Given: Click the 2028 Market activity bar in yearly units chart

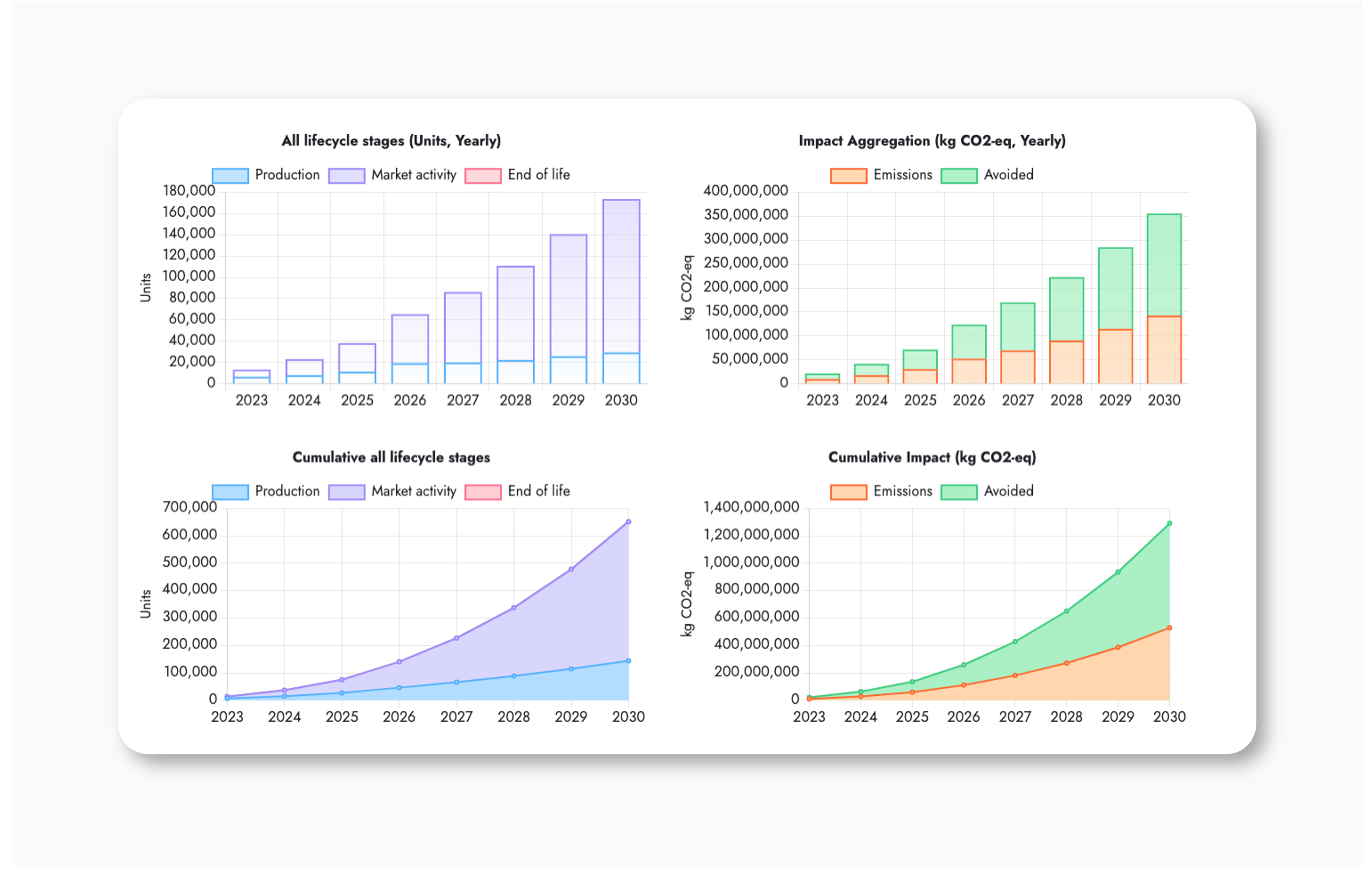Looking at the screenshot, I should 516,313.
